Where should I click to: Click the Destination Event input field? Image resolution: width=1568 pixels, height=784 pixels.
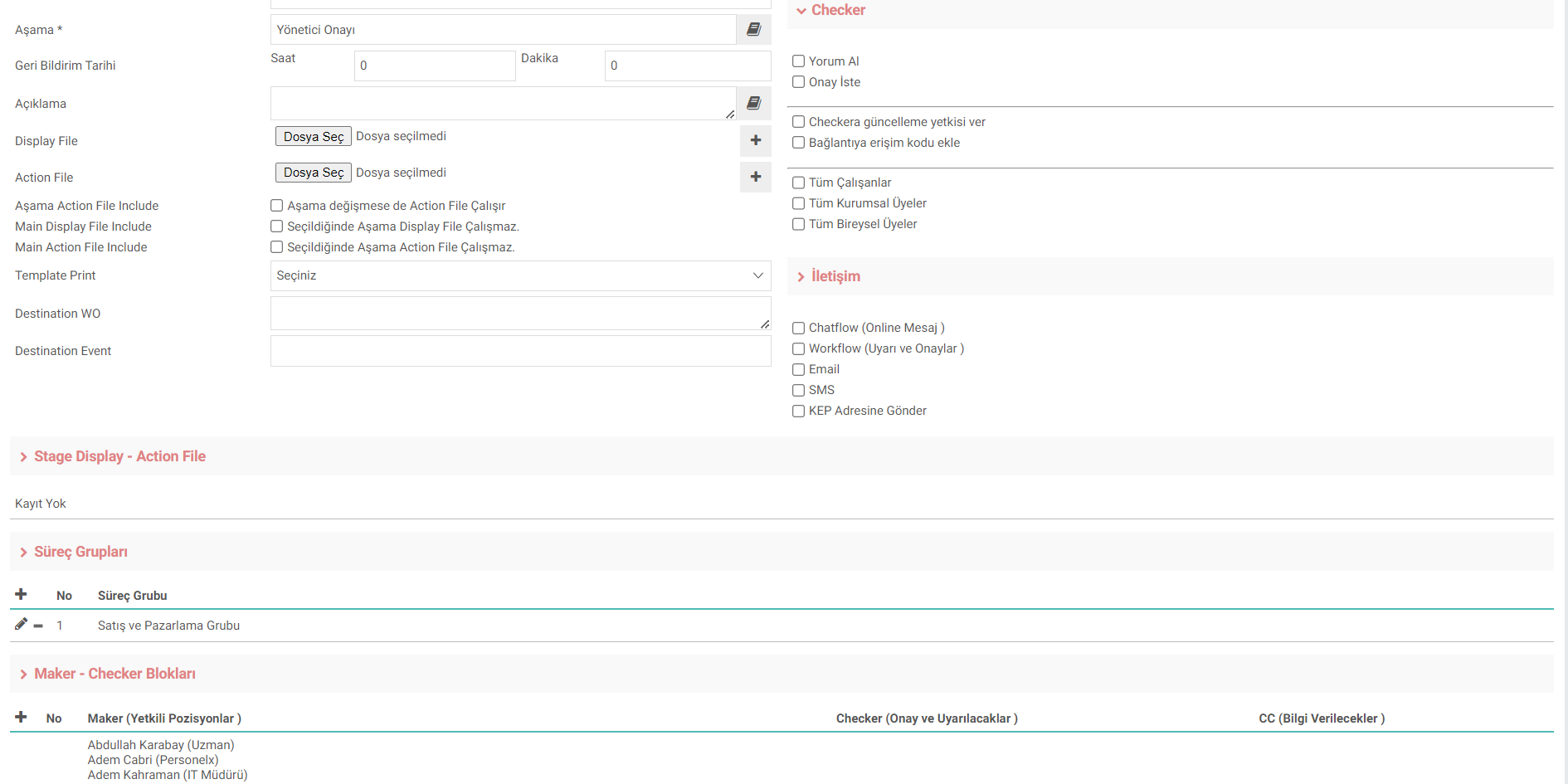520,351
